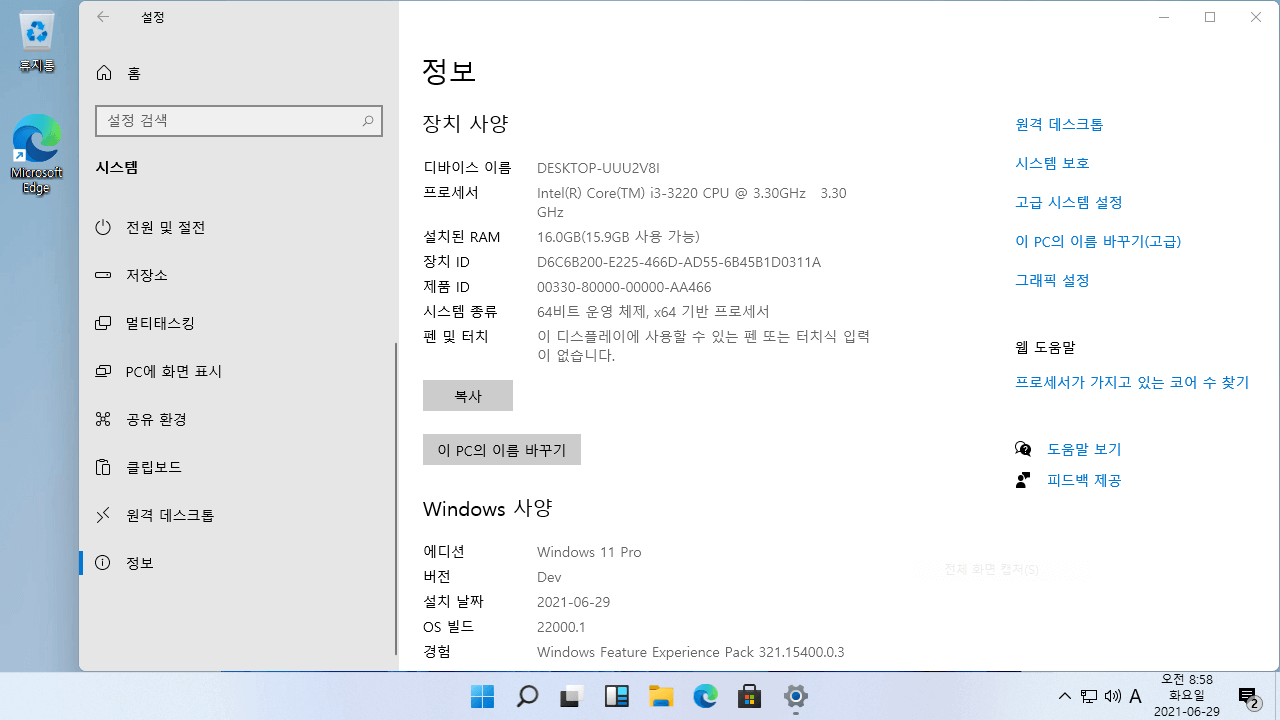Viewport: 1280px width, 720px height.
Task: Click the 피드백 제공 person icon
Action: click(1023, 480)
